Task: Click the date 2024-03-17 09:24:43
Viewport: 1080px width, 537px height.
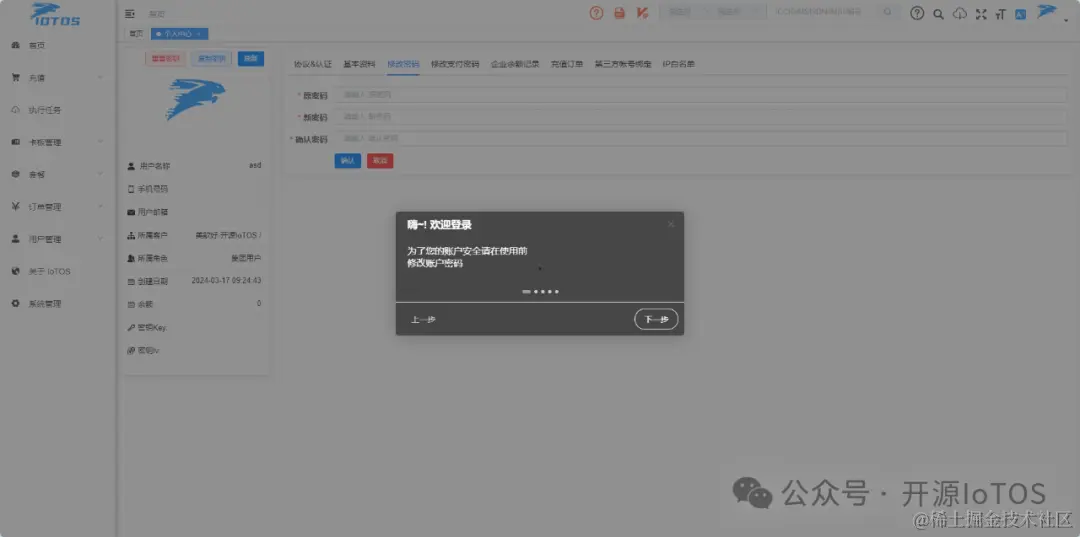Action: pyautogui.click(x=226, y=281)
